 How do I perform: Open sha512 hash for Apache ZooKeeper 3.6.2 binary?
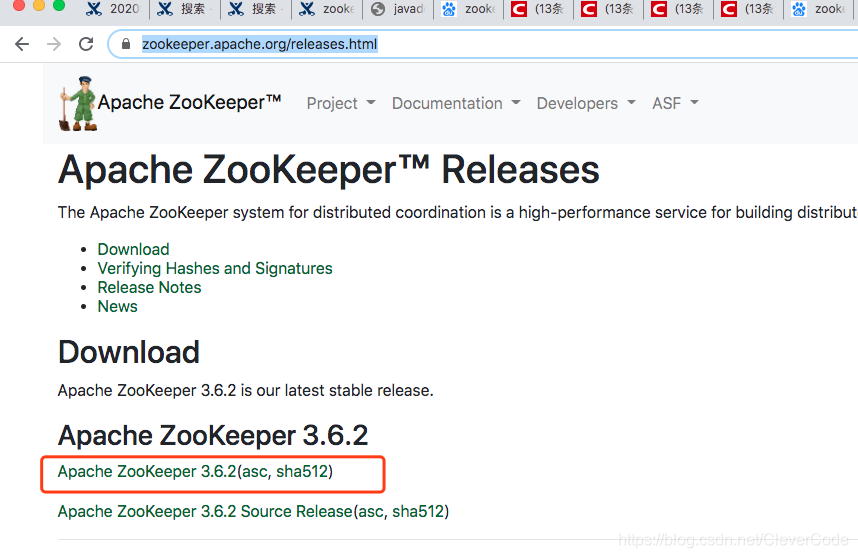(x=302, y=472)
